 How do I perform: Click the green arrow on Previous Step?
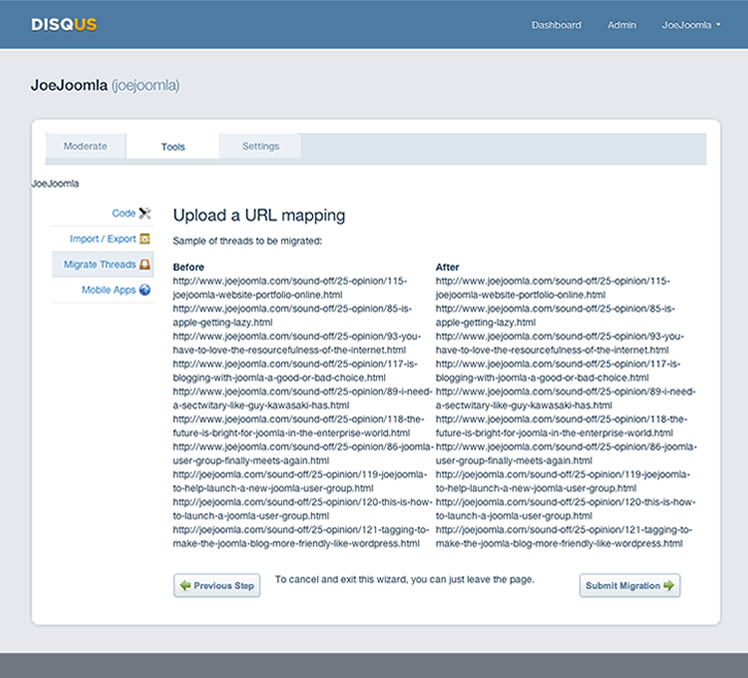coord(184,586)
